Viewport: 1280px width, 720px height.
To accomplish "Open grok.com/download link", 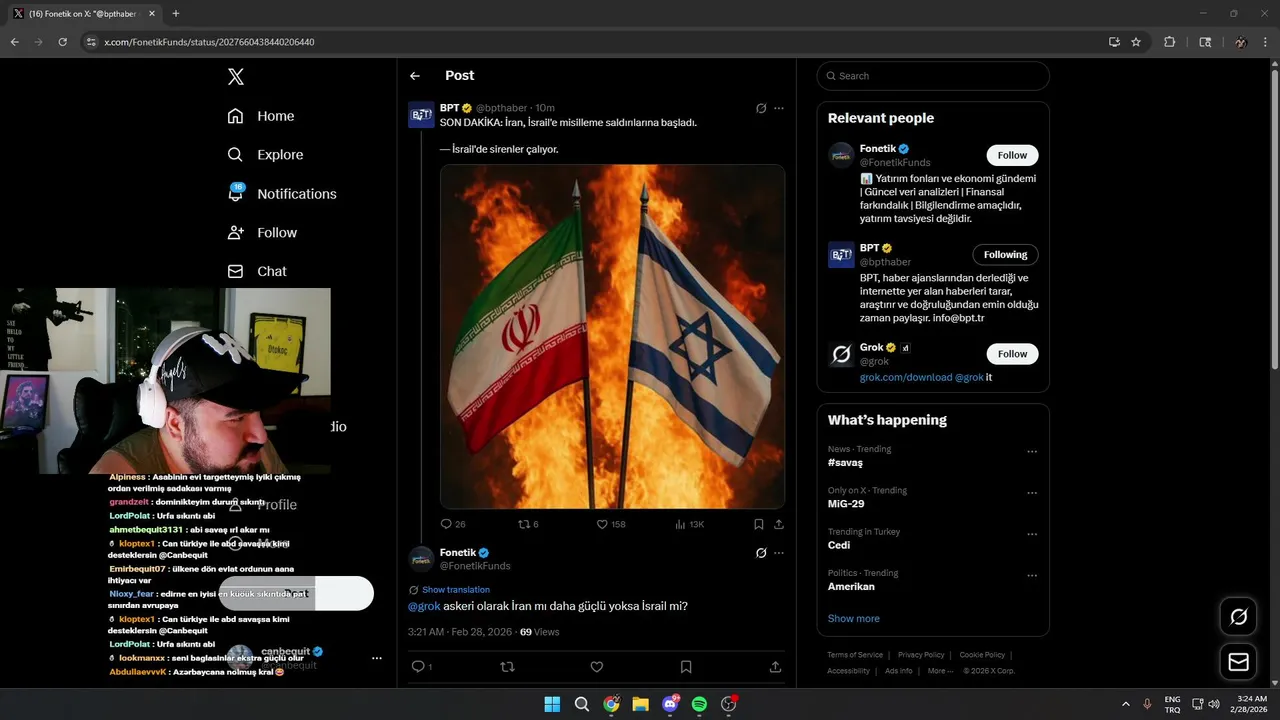I will tap(906, 378).
